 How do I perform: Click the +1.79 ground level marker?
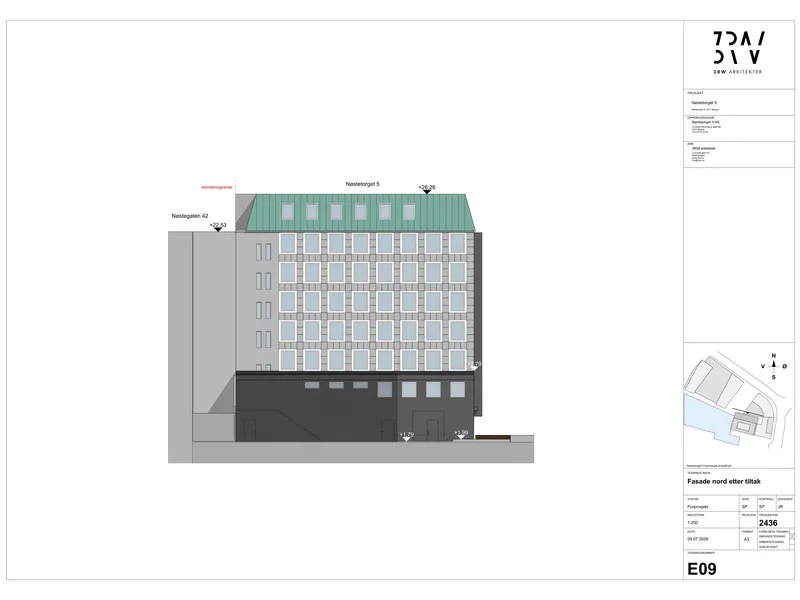click(407, 436)
